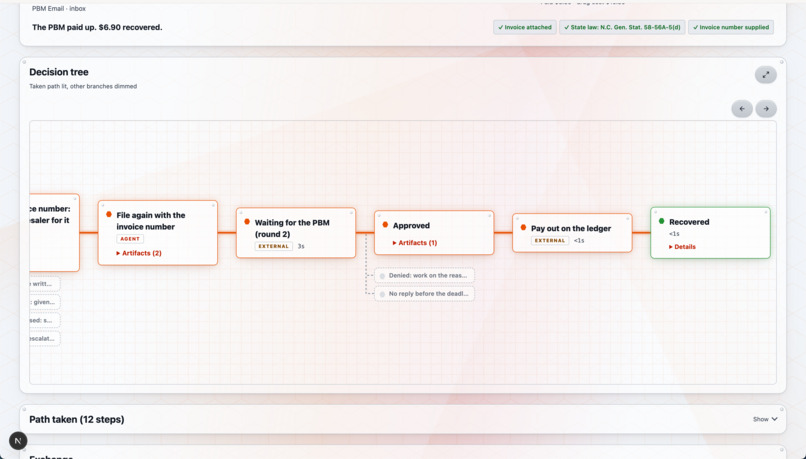This screenshot has height=459, width=806.
Task: Click the "State law: N.C. Gen. Stat. 58-56A-5(d)" badge
Action: (x=622, y=27)
